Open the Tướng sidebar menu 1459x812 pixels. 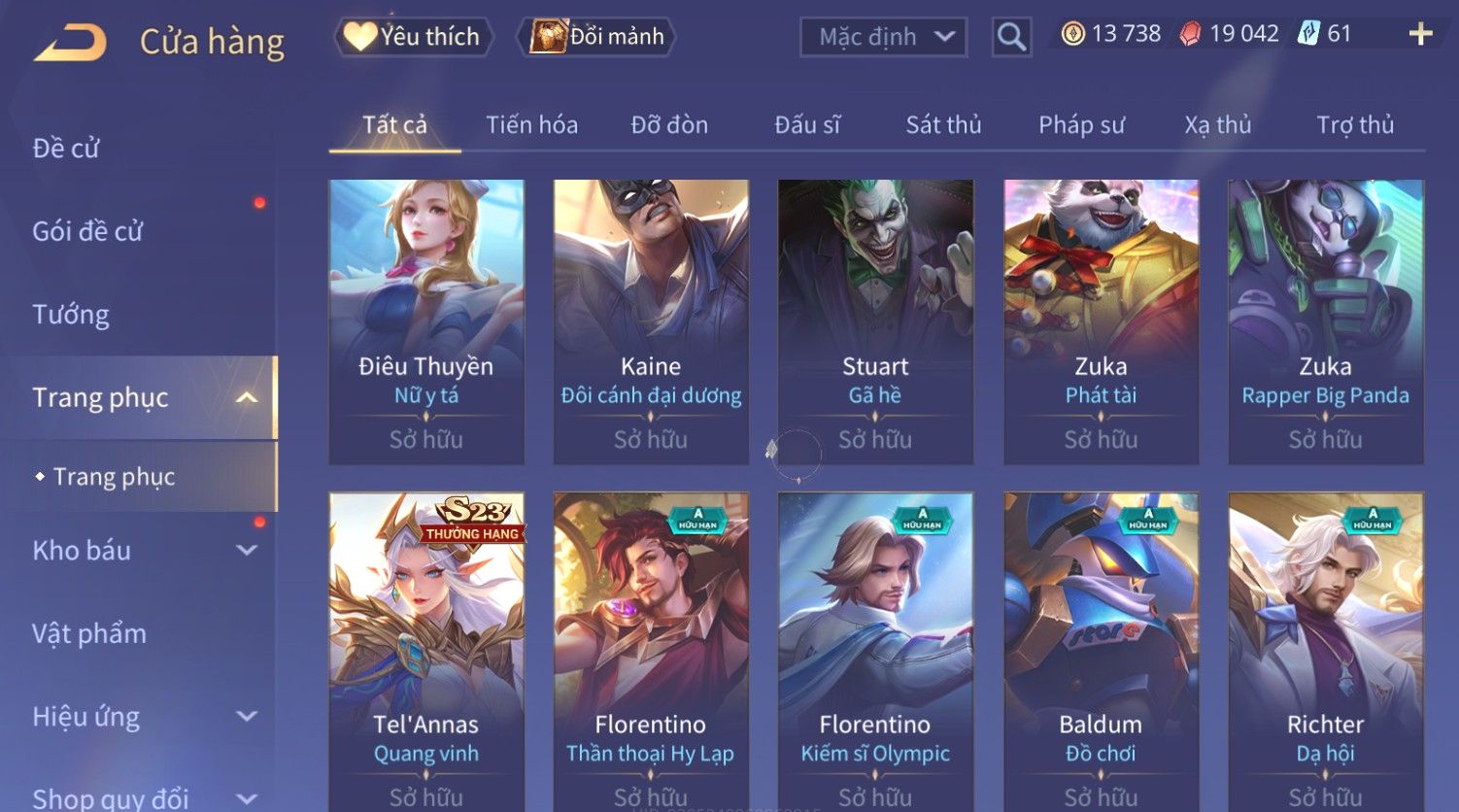click(71, 315)
